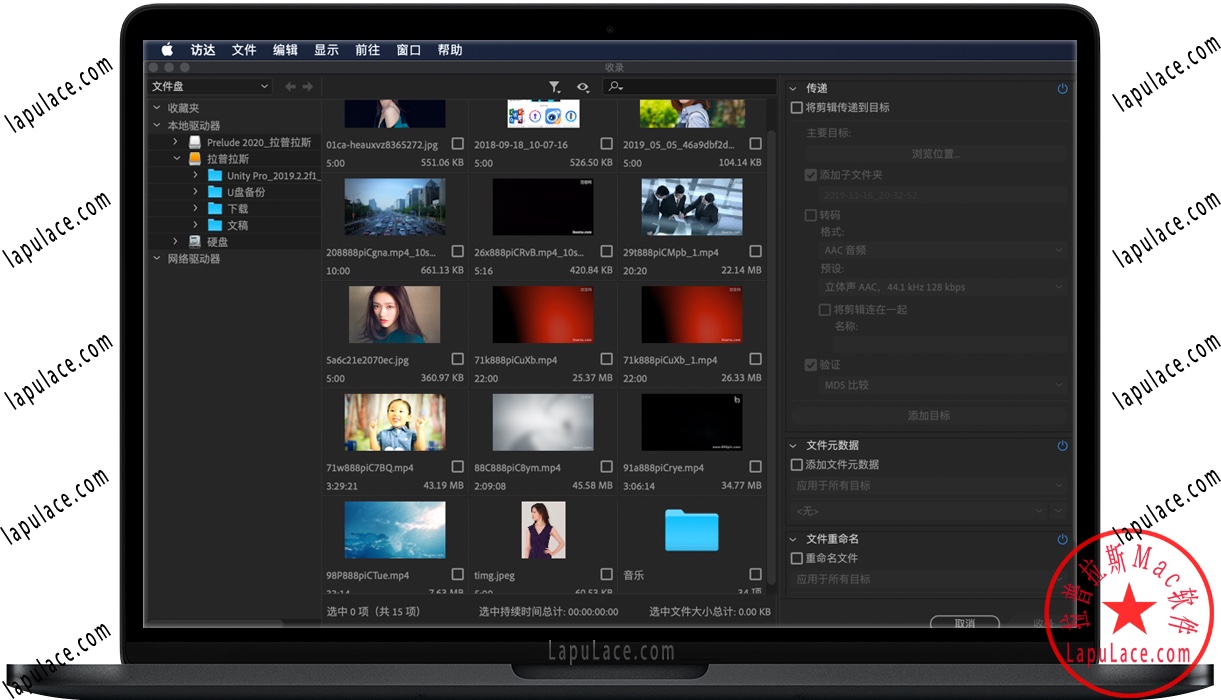Screen dimensions: 1221x700
Task: Expand the 网络驱动器 tree item
Action: click(x=155, y=257)
